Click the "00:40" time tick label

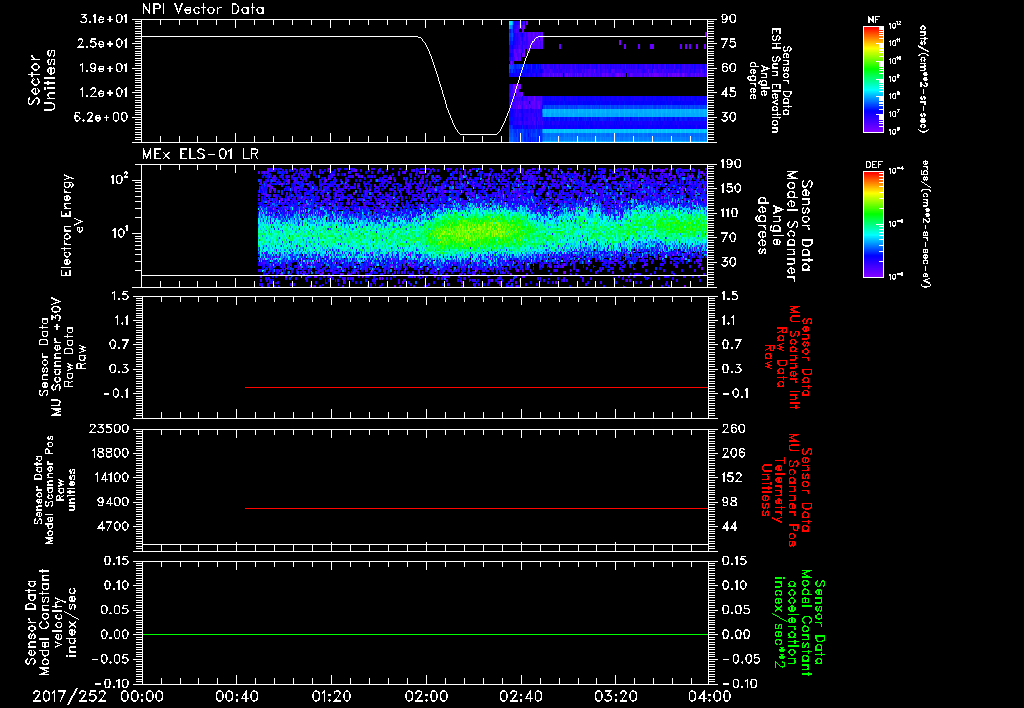(236, 696)
